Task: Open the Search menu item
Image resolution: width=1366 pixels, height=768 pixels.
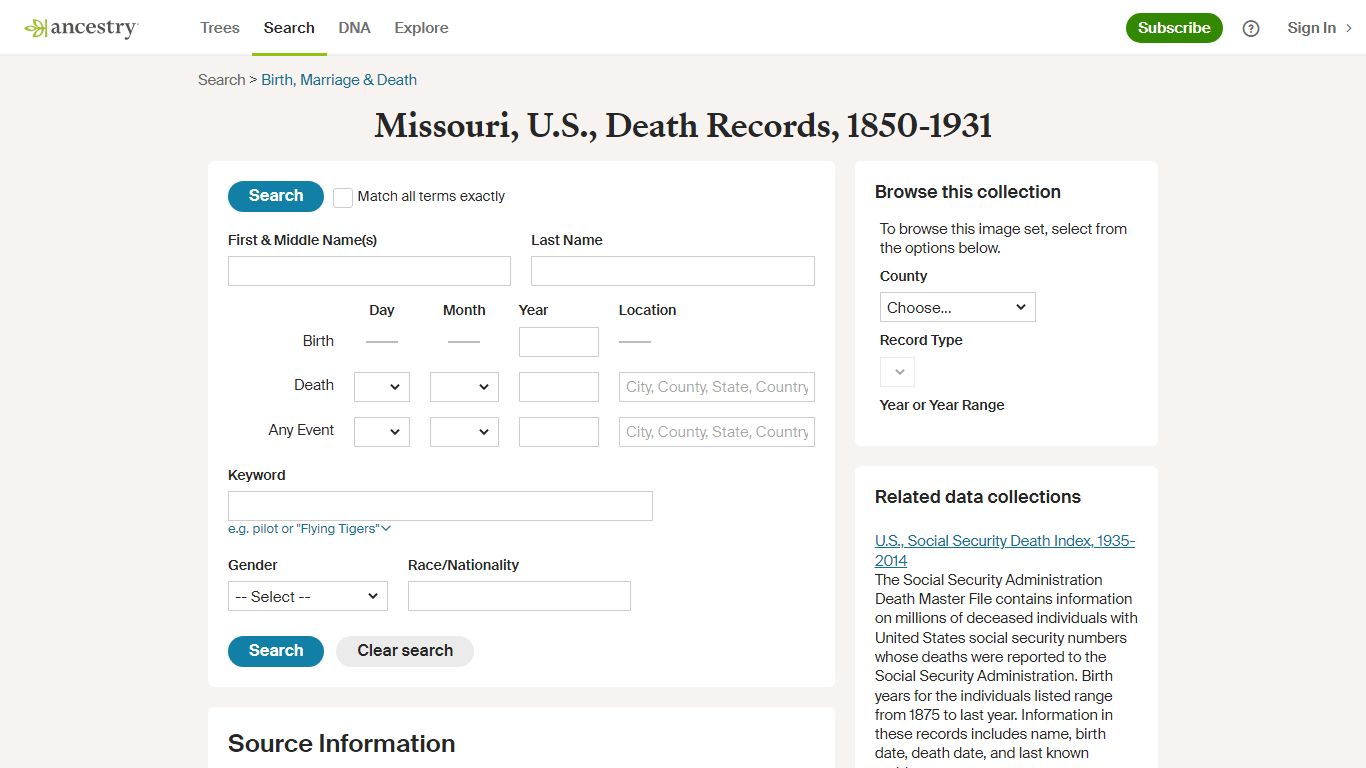Action: [x=289, y=28]
